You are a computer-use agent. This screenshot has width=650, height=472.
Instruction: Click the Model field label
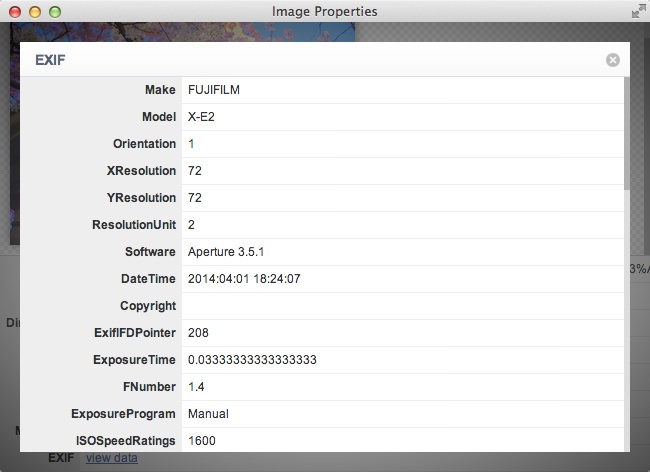pyautogui.click(x=159, y=117)
